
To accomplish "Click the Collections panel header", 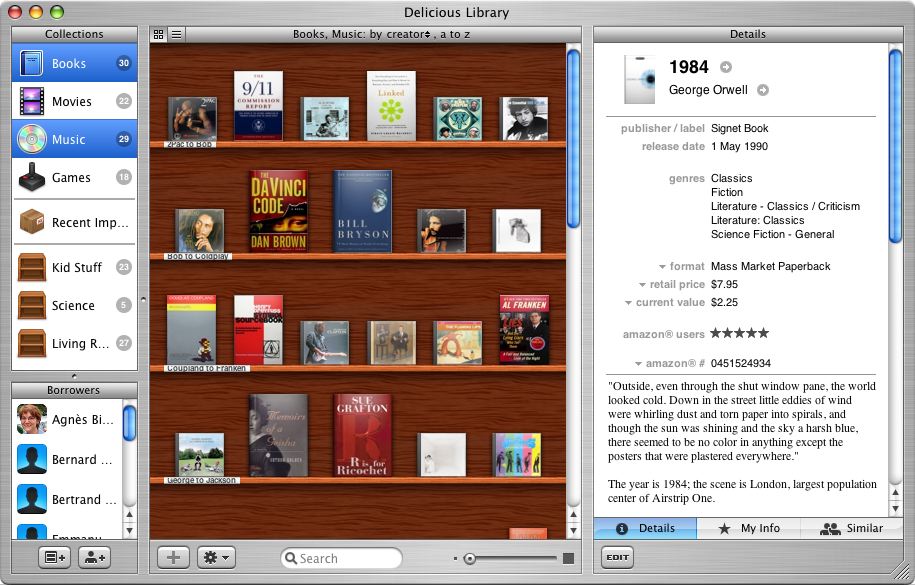I will (74, 34).
